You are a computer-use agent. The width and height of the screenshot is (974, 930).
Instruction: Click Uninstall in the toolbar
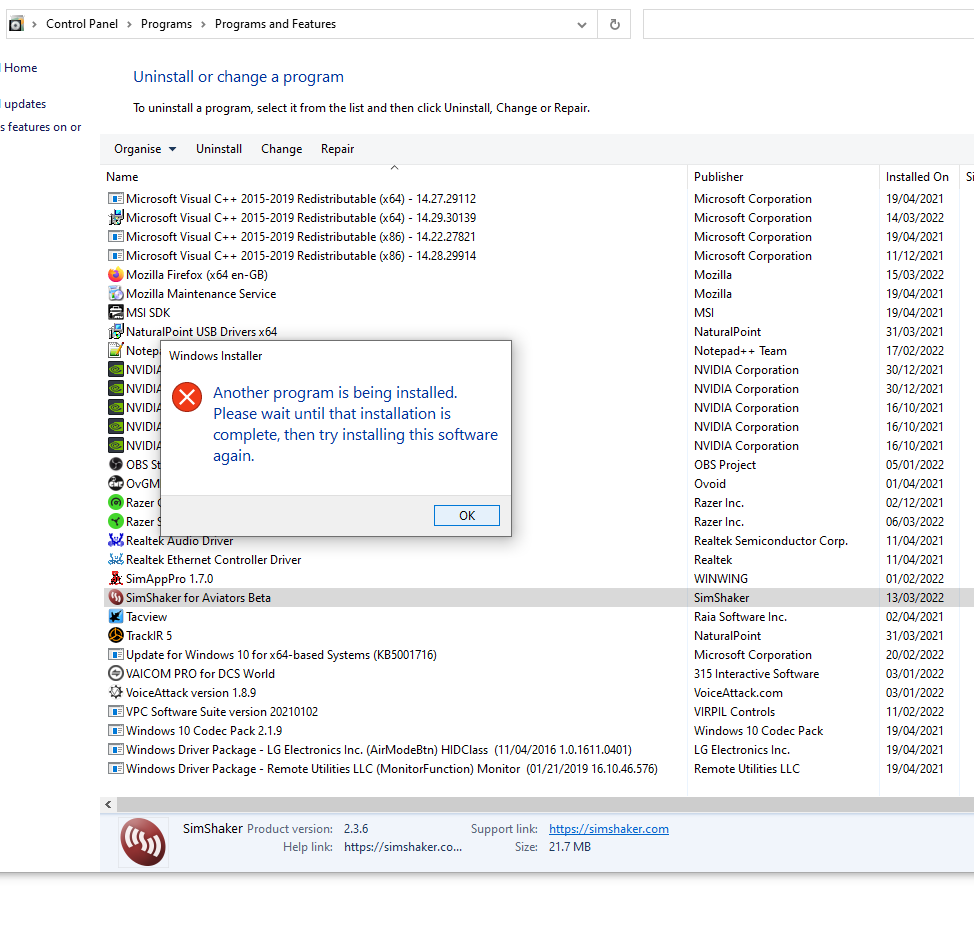coord(219,149)
